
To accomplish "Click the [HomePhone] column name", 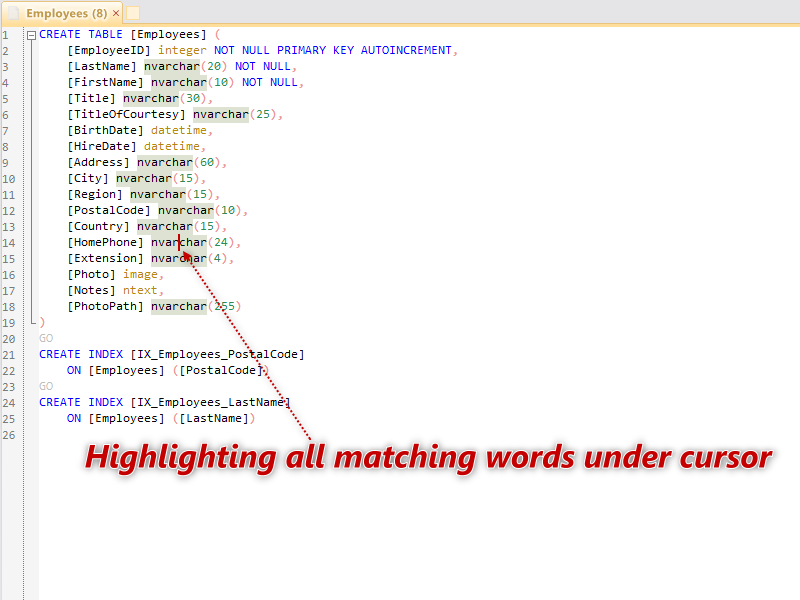I will [105, 242].
